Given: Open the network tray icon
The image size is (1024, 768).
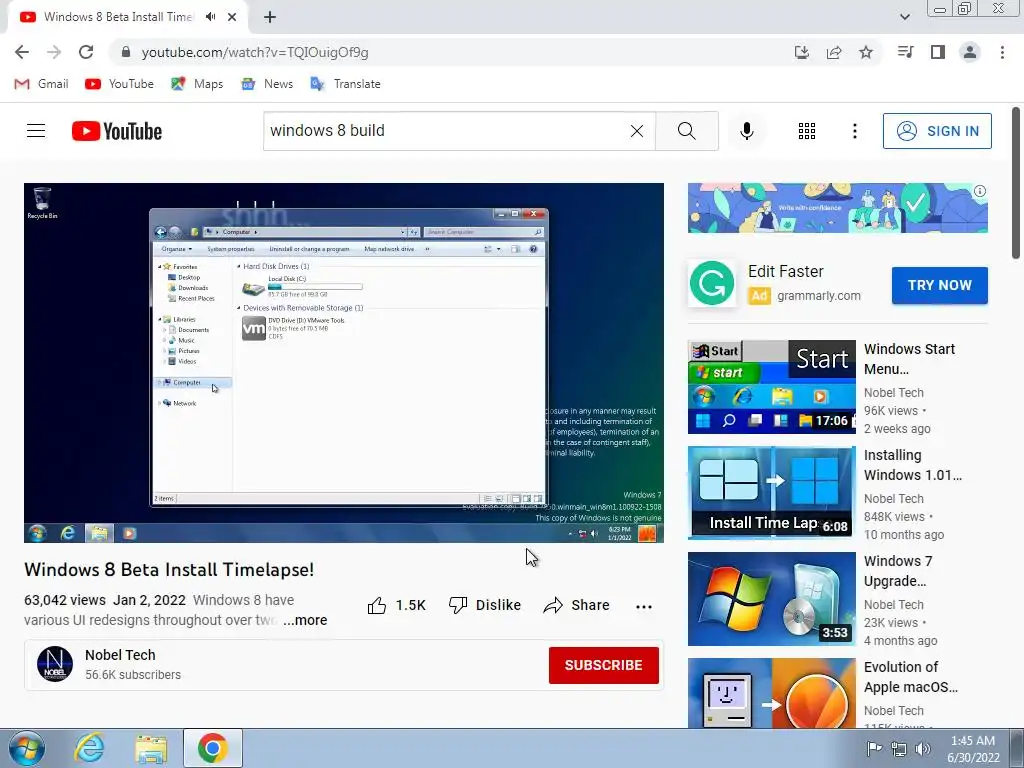Looking at the screenshot, I should (899, 749).
